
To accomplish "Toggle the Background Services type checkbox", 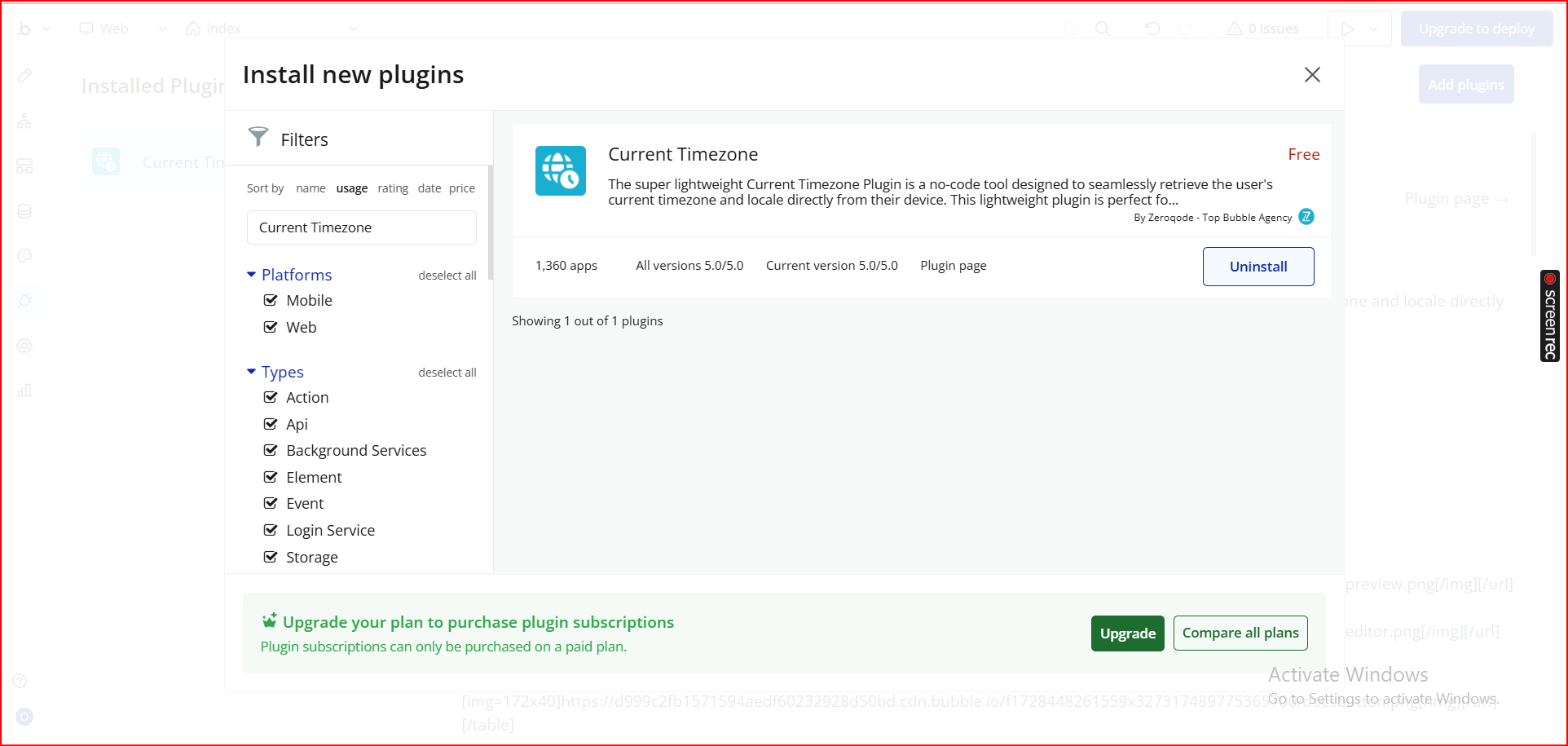I will click(271, 450).
